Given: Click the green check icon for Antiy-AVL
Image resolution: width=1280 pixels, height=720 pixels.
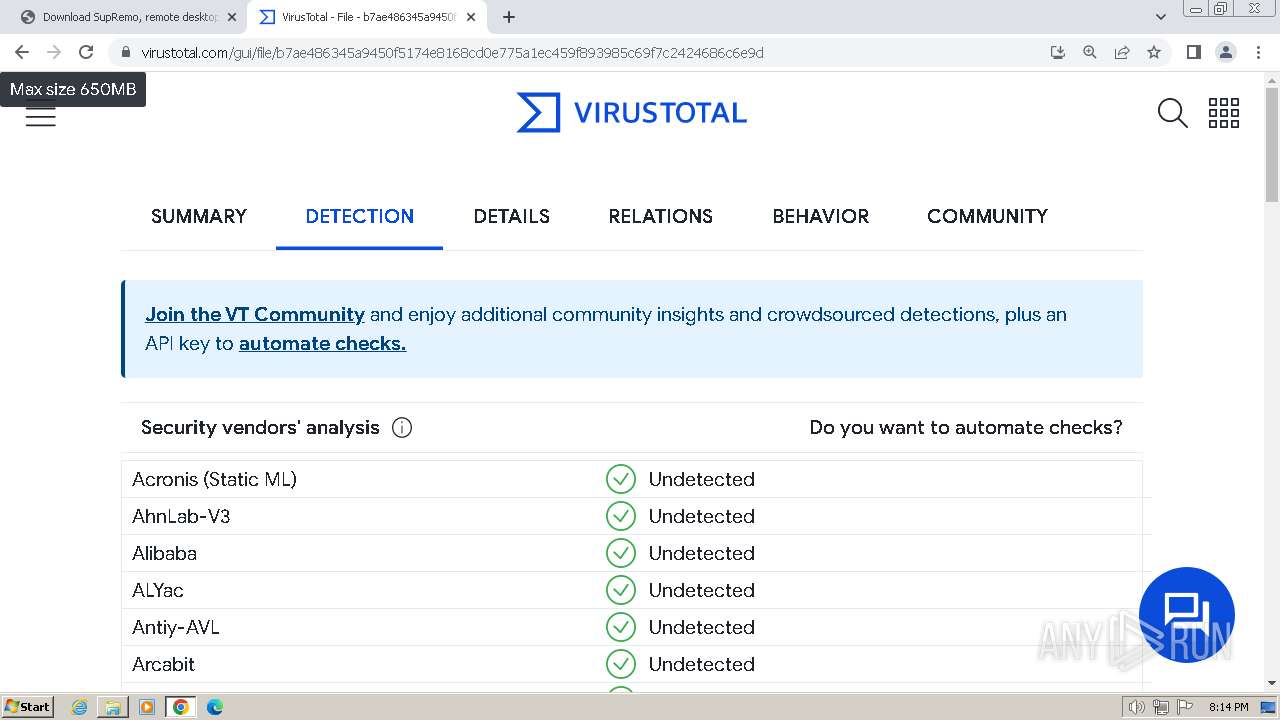Looking at the screenshot, I should click(621, 627).
